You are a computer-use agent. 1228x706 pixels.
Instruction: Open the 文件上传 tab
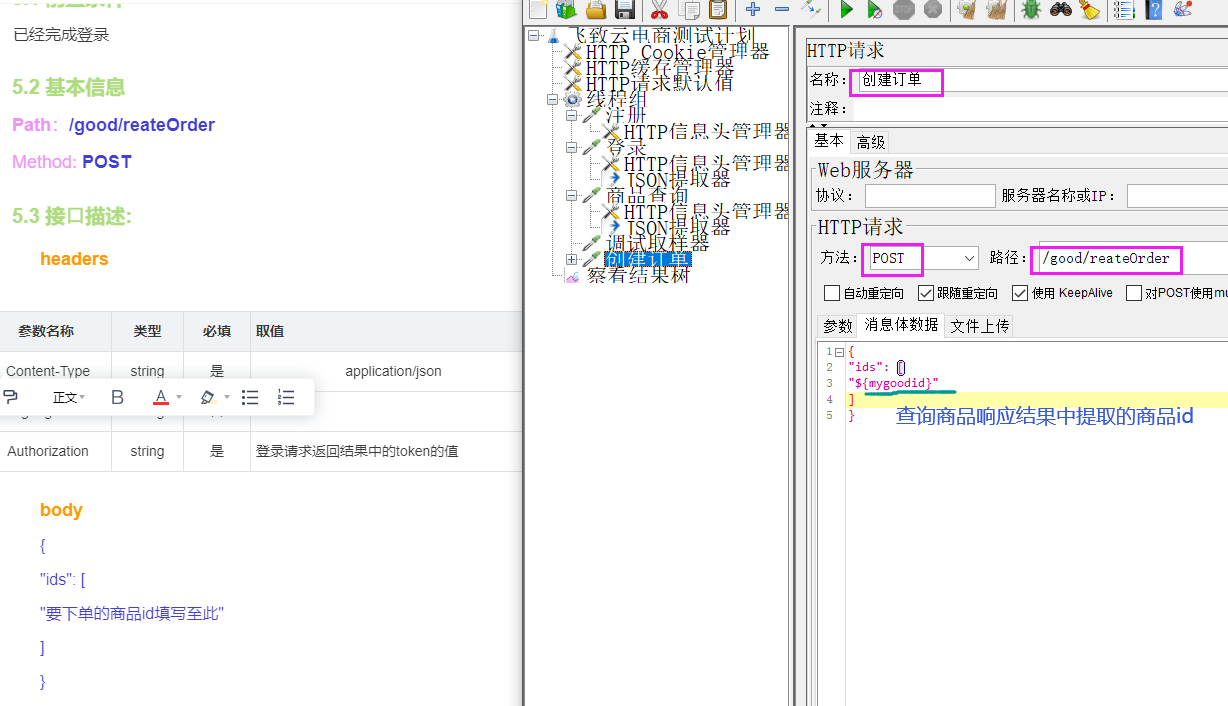pyautogui.click(x=978, y=325)
